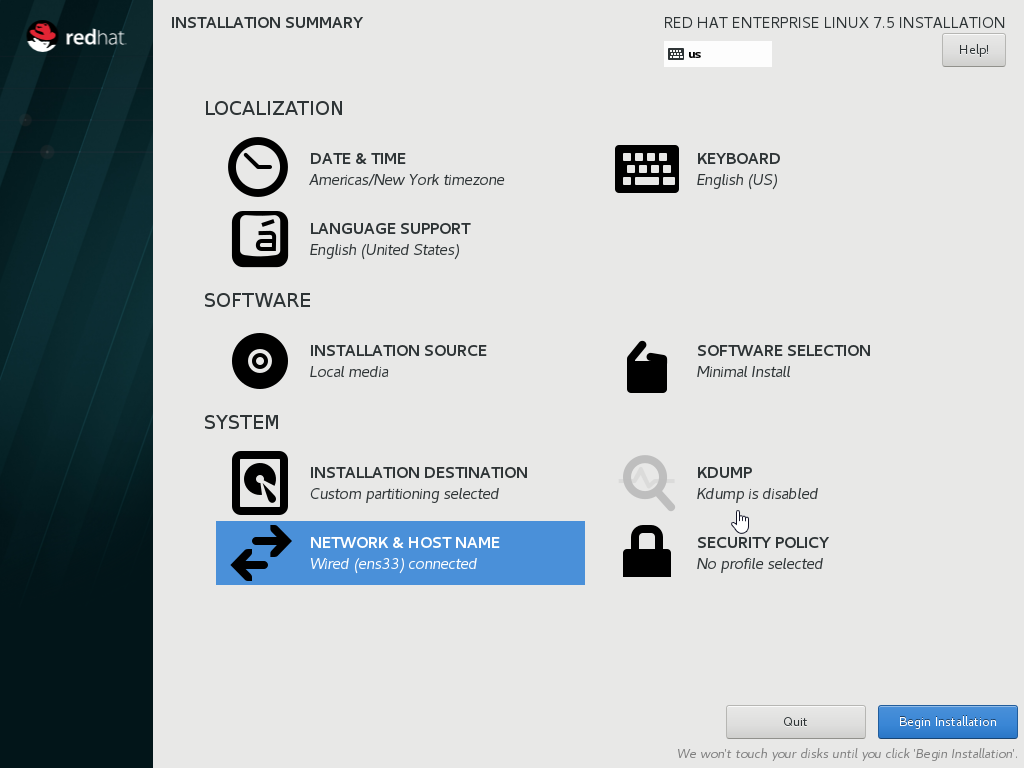
Task: Open Language Support settings
Action: 390,228
